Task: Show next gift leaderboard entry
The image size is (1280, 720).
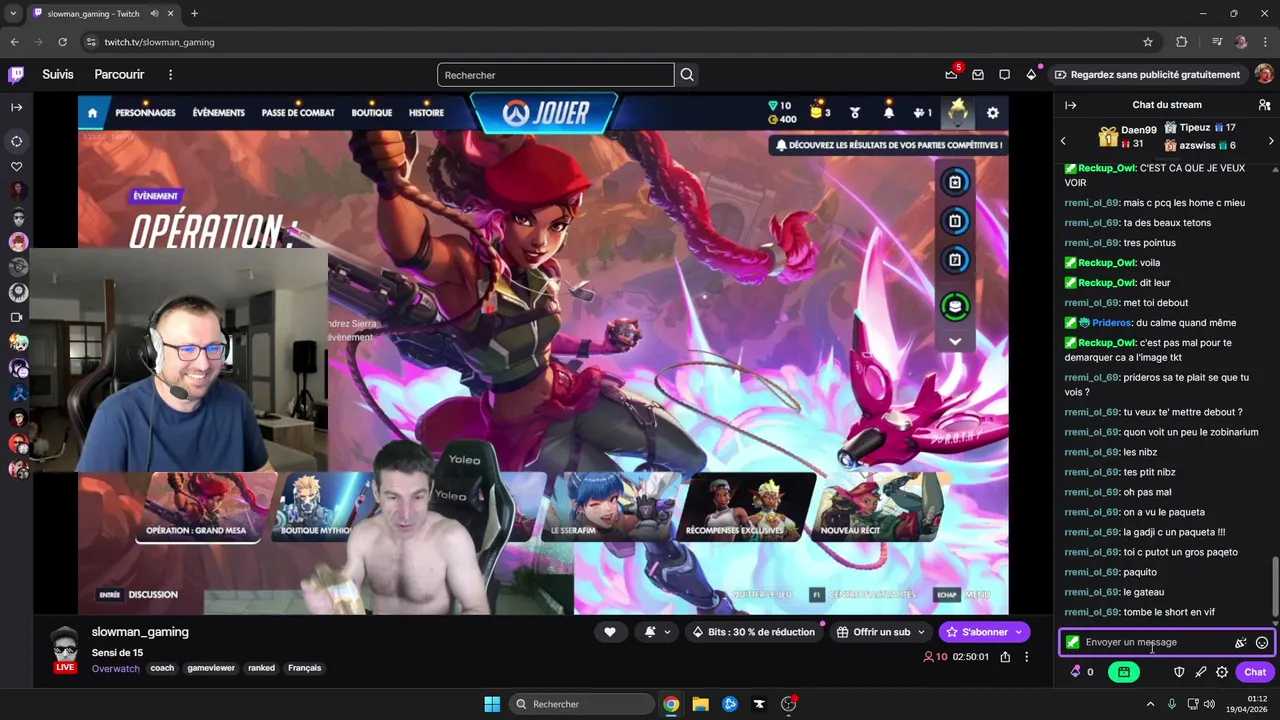Action: click(x=1271, y=141)
